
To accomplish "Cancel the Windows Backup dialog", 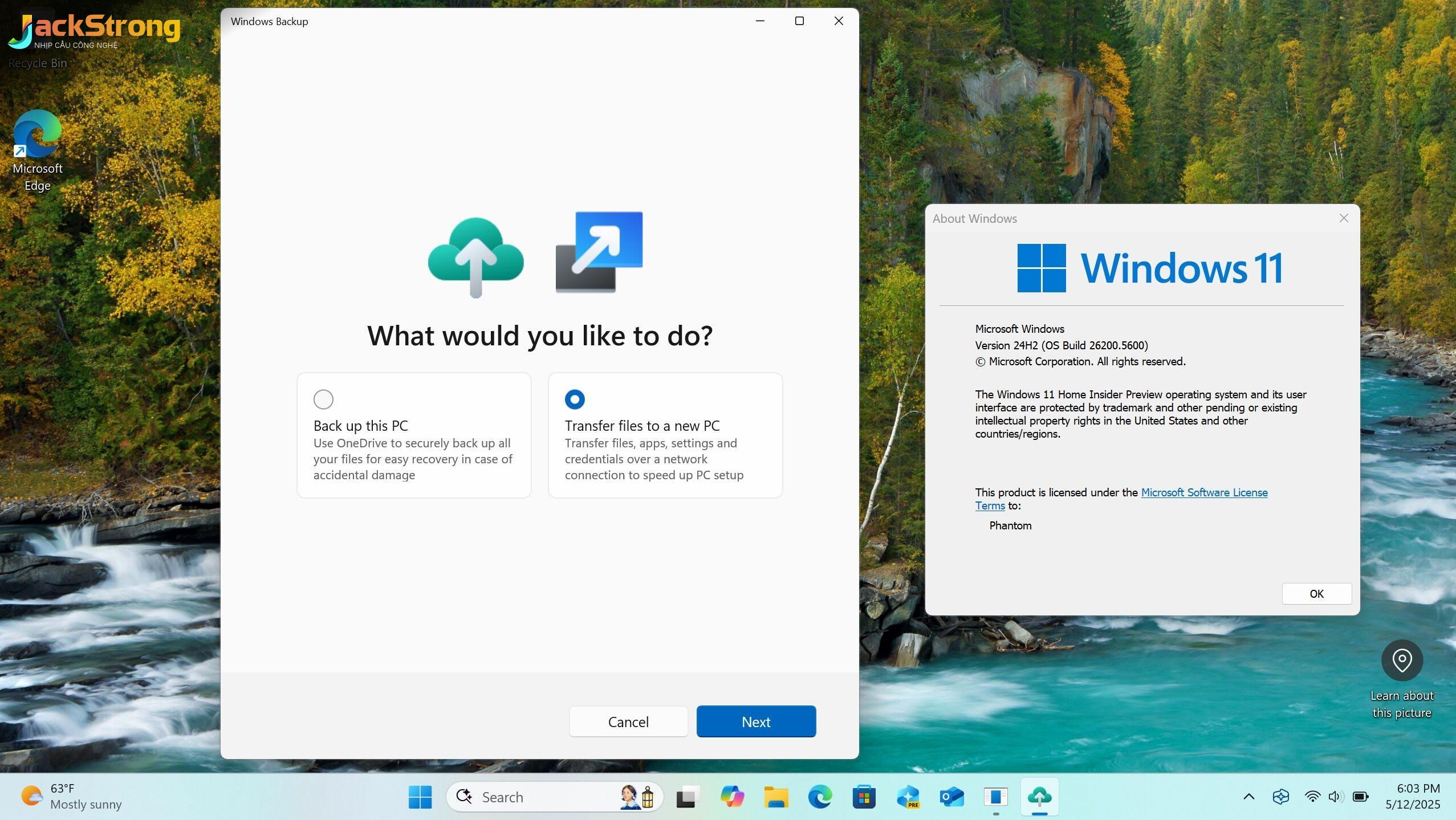I will click(628, 721).
